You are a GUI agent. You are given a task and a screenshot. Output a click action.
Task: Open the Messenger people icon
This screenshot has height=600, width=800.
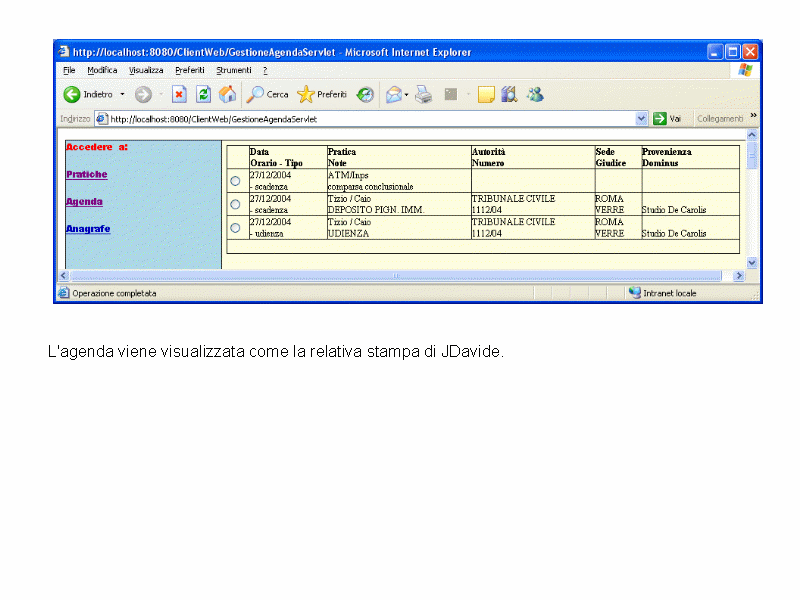pos(535,94)
